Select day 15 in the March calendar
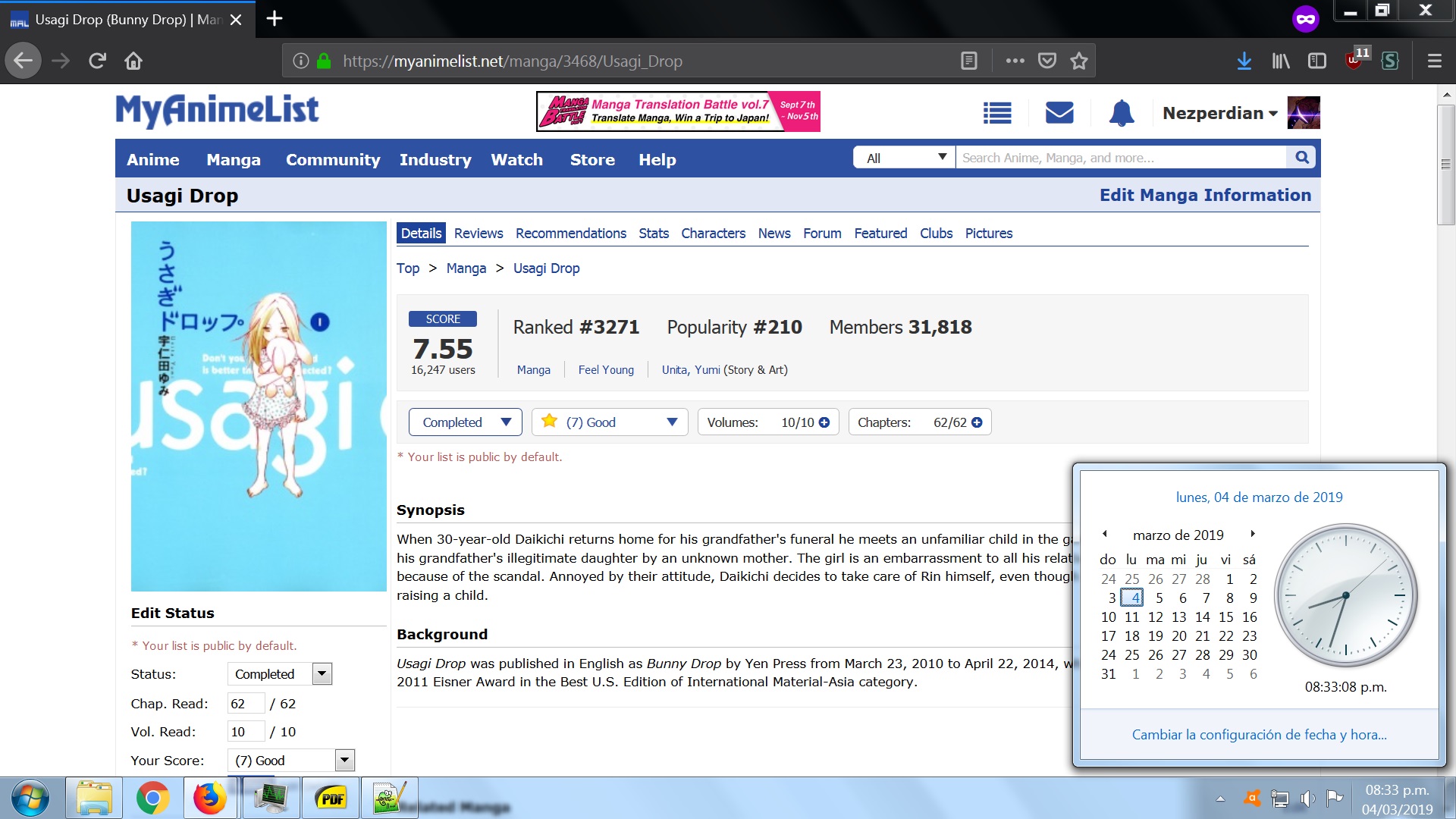 [x=1225, y=617]
